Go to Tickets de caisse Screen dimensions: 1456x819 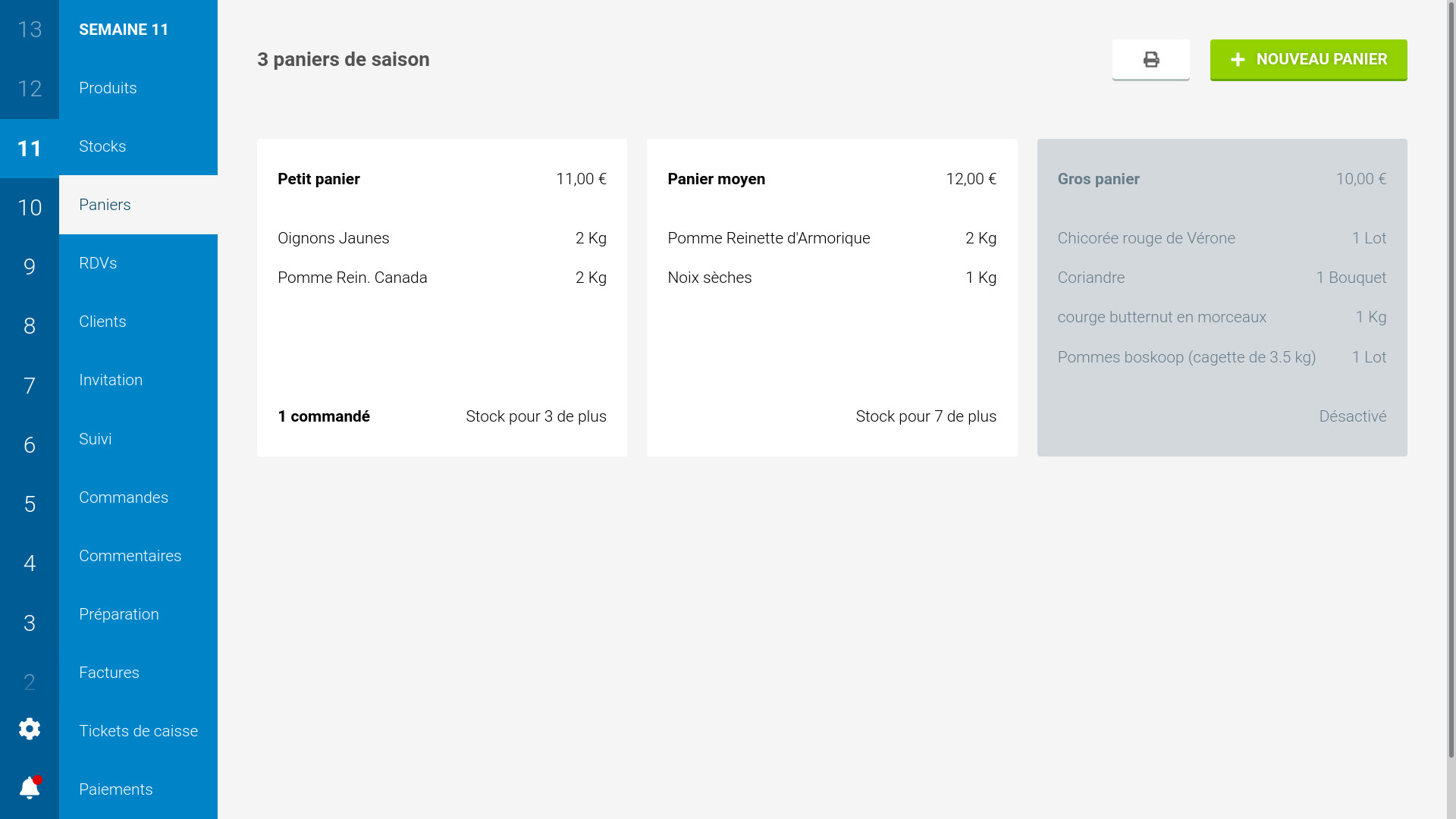coord(138,731)
